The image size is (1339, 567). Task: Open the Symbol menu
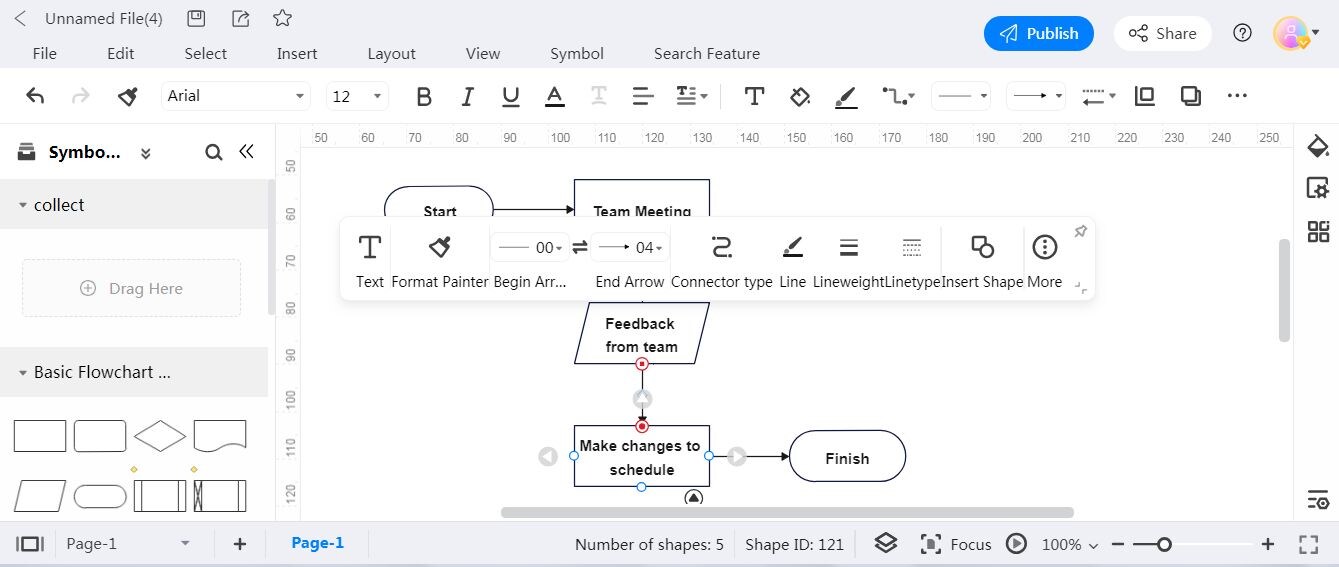[x=577, y=54]
